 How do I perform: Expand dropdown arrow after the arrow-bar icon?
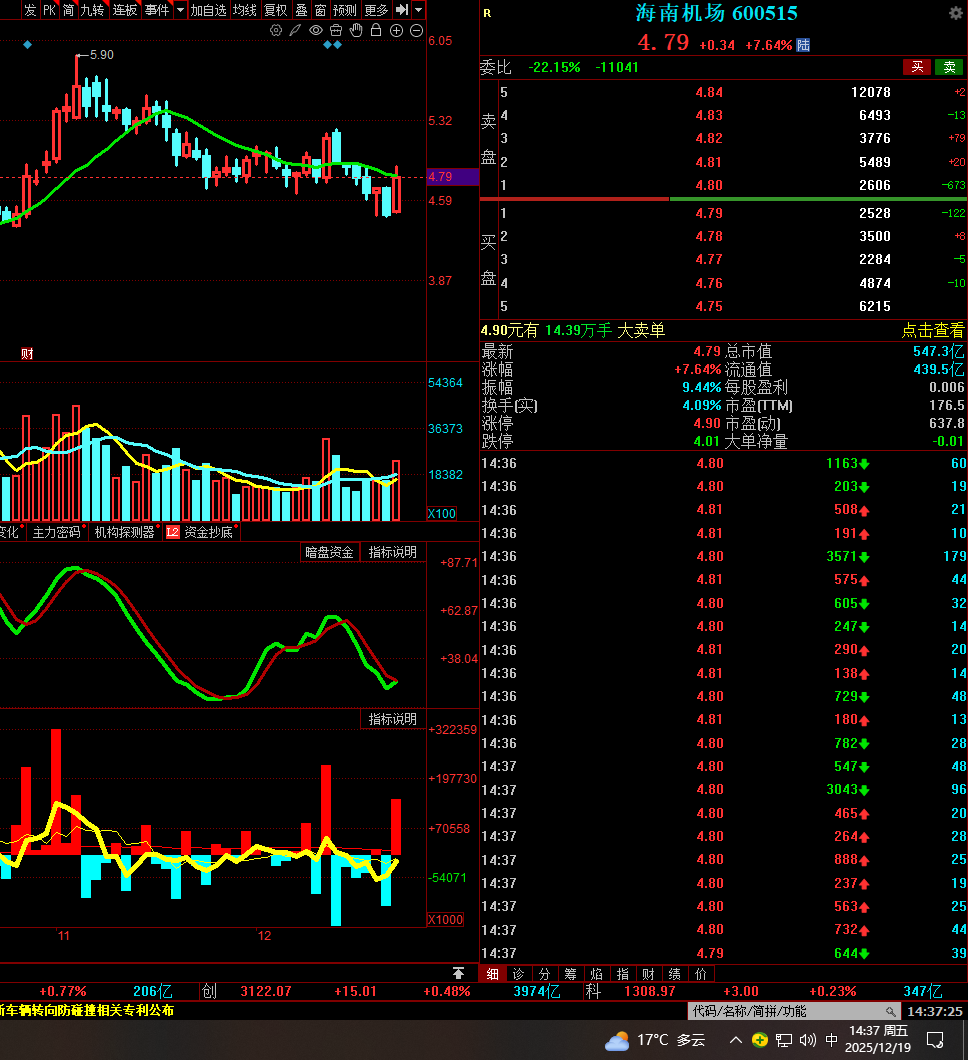point(418,10)
